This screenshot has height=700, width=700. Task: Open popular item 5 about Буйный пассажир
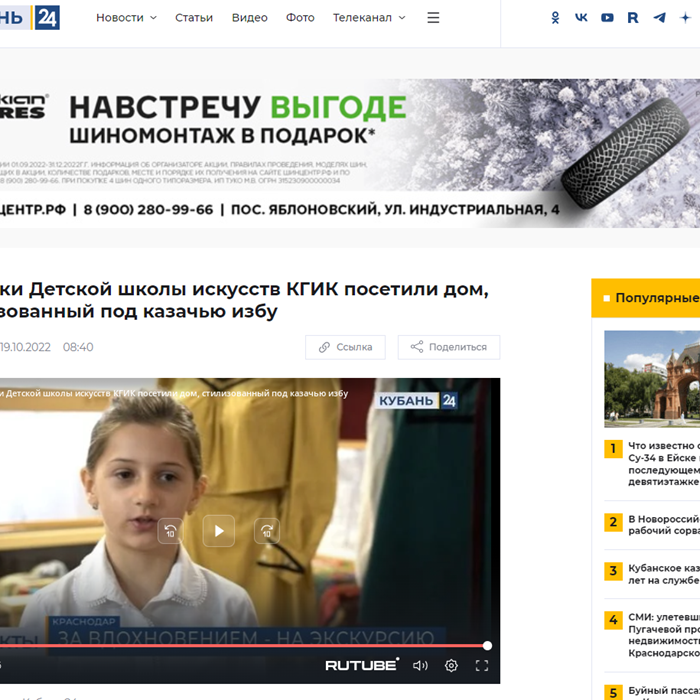pyautogui.click(x=652, y=693)
